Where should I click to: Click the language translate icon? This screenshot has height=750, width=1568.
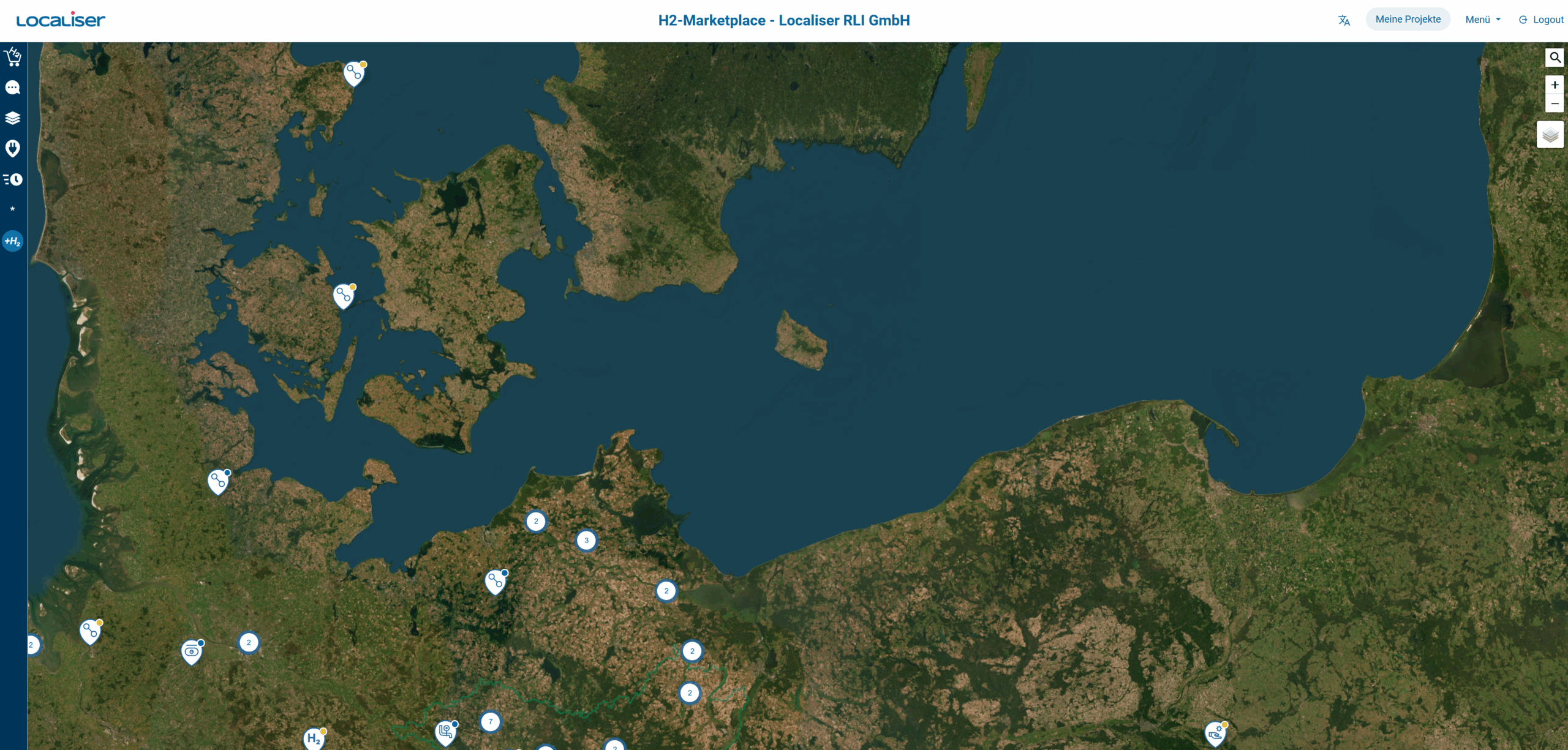[x=1344, y=20]
